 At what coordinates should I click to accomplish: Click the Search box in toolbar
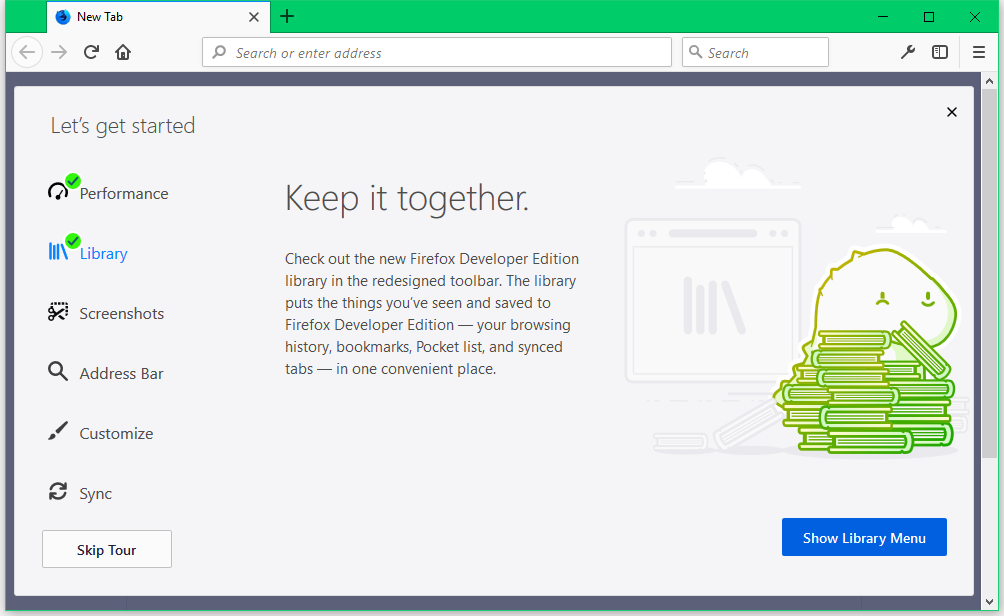(x=755, y=52)
